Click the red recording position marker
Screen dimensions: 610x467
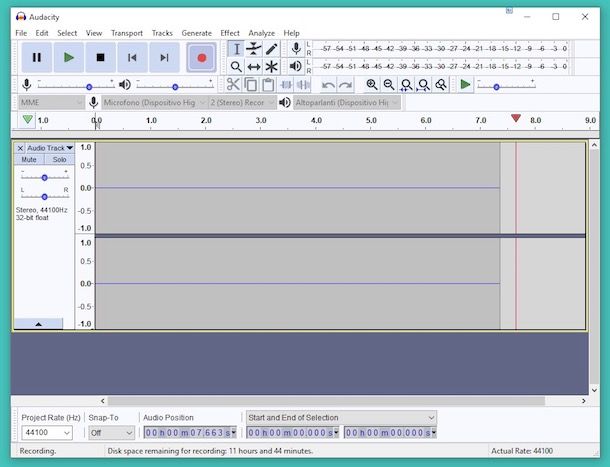516,118
